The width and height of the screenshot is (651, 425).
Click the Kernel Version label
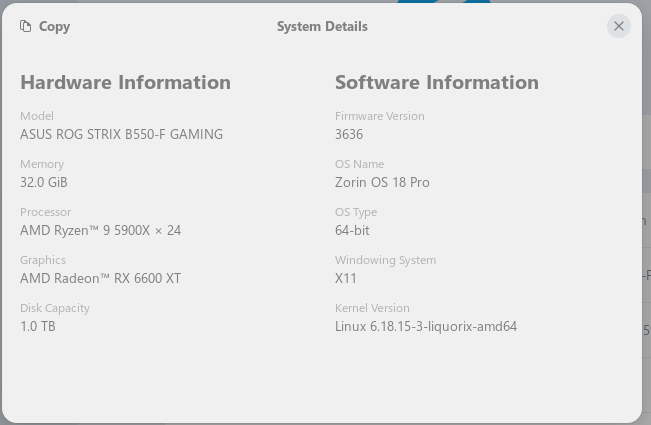pos(372,308)
